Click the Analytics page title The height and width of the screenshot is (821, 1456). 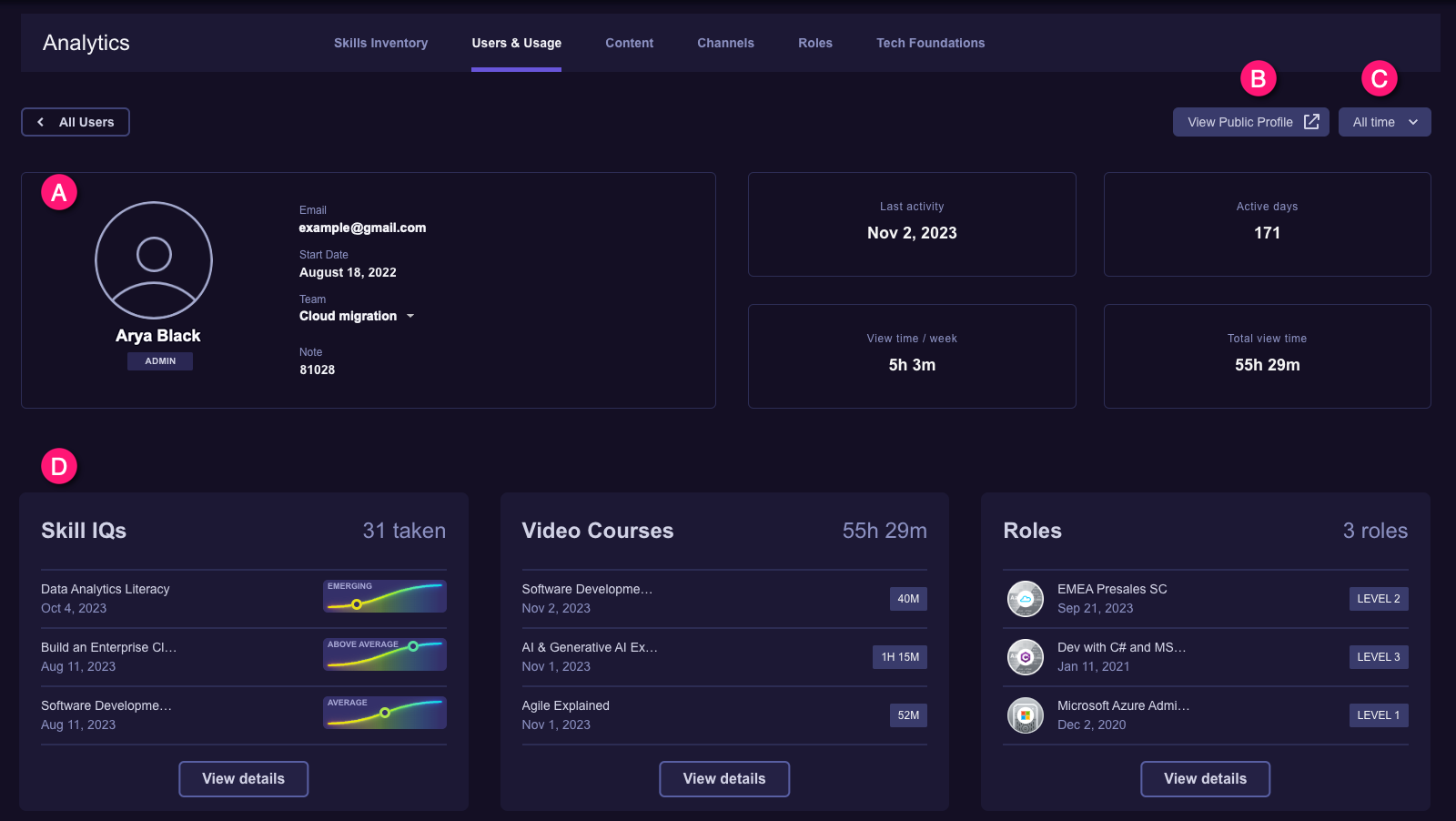pos(86,43)
